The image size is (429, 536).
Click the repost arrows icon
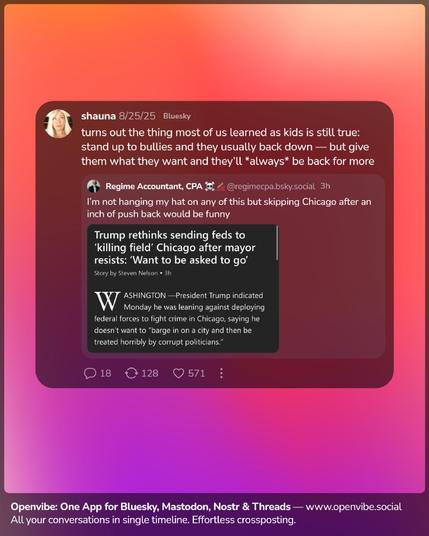coord(131,373)
